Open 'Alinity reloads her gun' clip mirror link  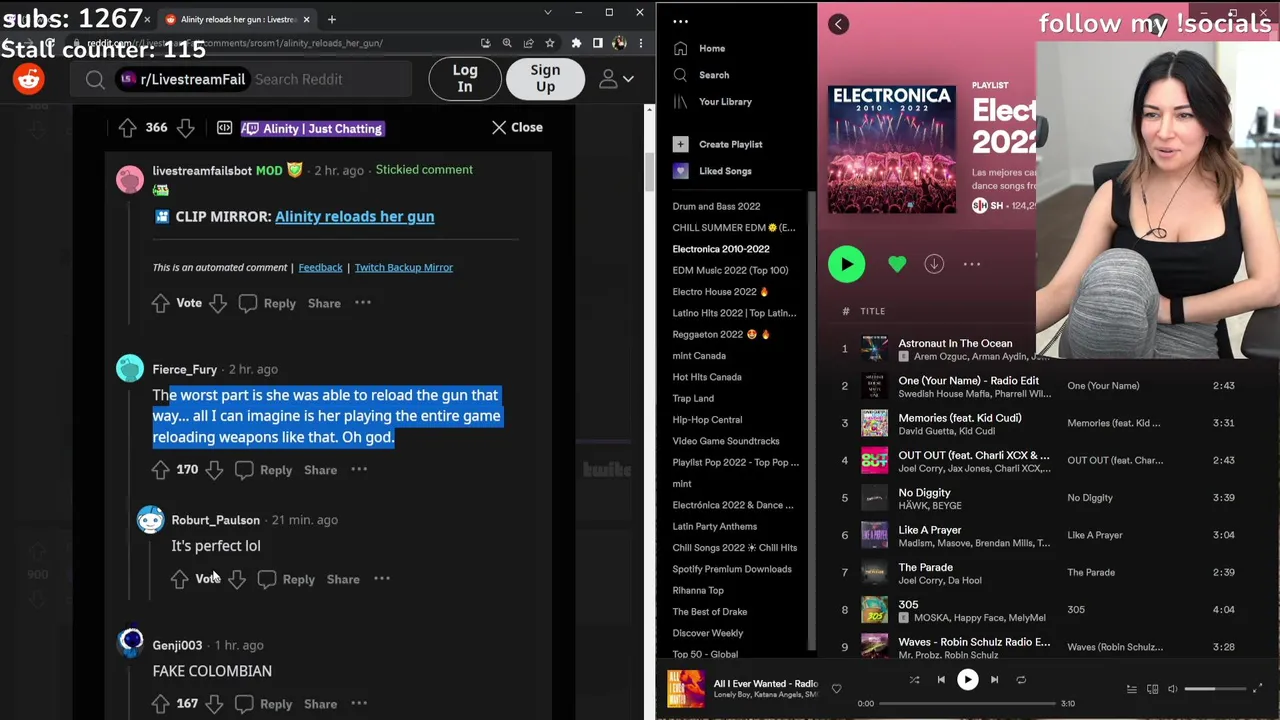(x=354, y=216)
